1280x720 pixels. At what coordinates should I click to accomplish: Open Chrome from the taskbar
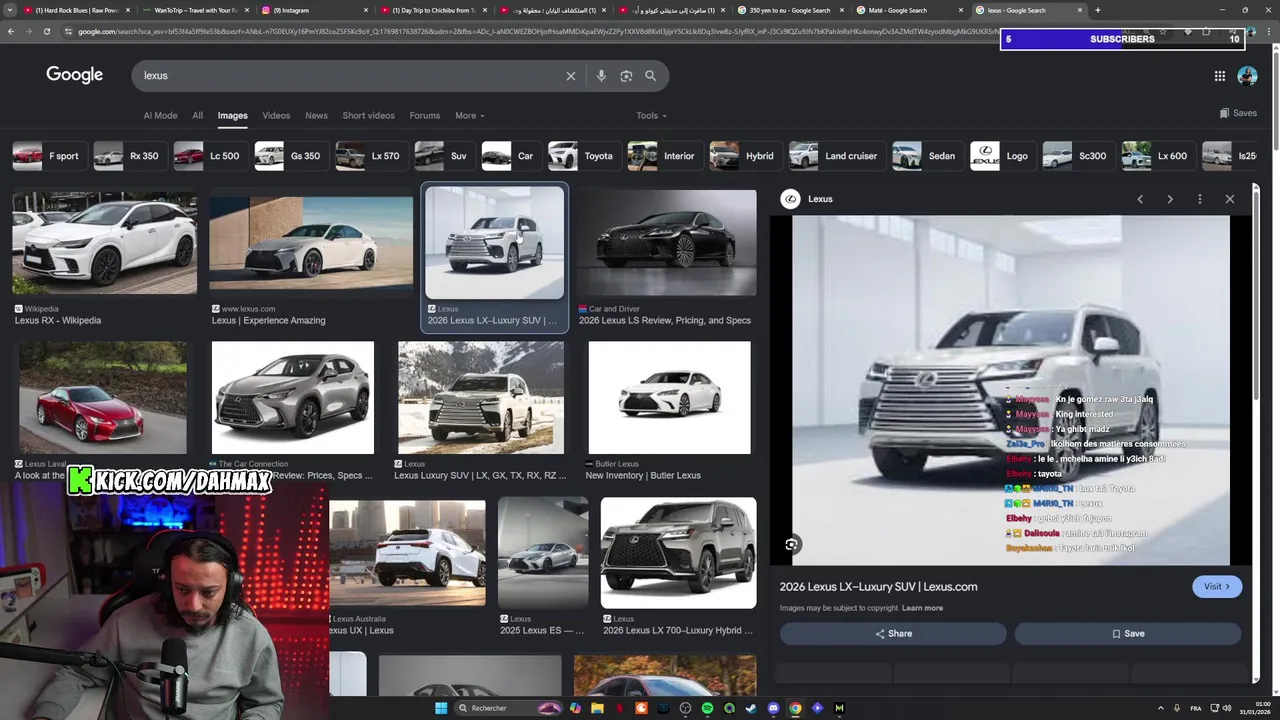click(x=795, y=708)
